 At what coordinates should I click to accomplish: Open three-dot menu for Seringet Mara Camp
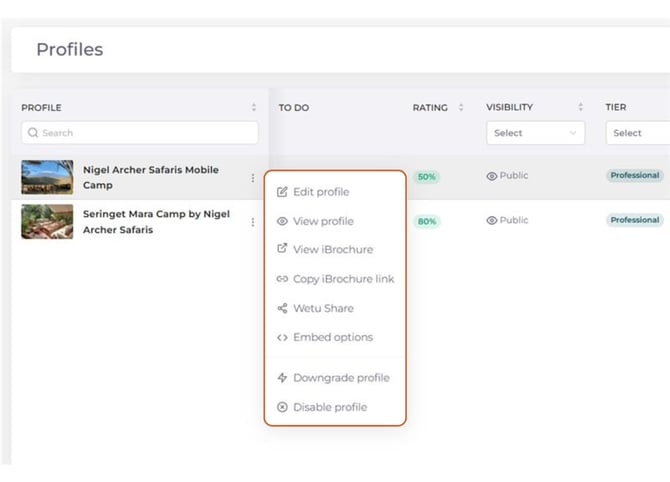coord(253,222)
